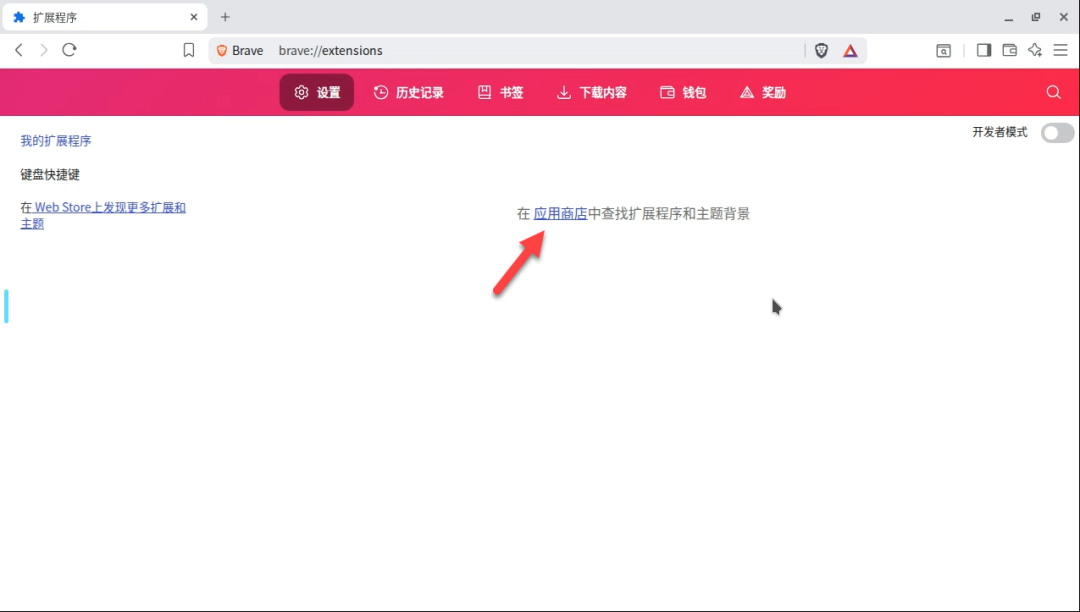This screenshot has width=1080, height=612.
Task: Show the sidebar panel
Action: click(x=984, y=50)
